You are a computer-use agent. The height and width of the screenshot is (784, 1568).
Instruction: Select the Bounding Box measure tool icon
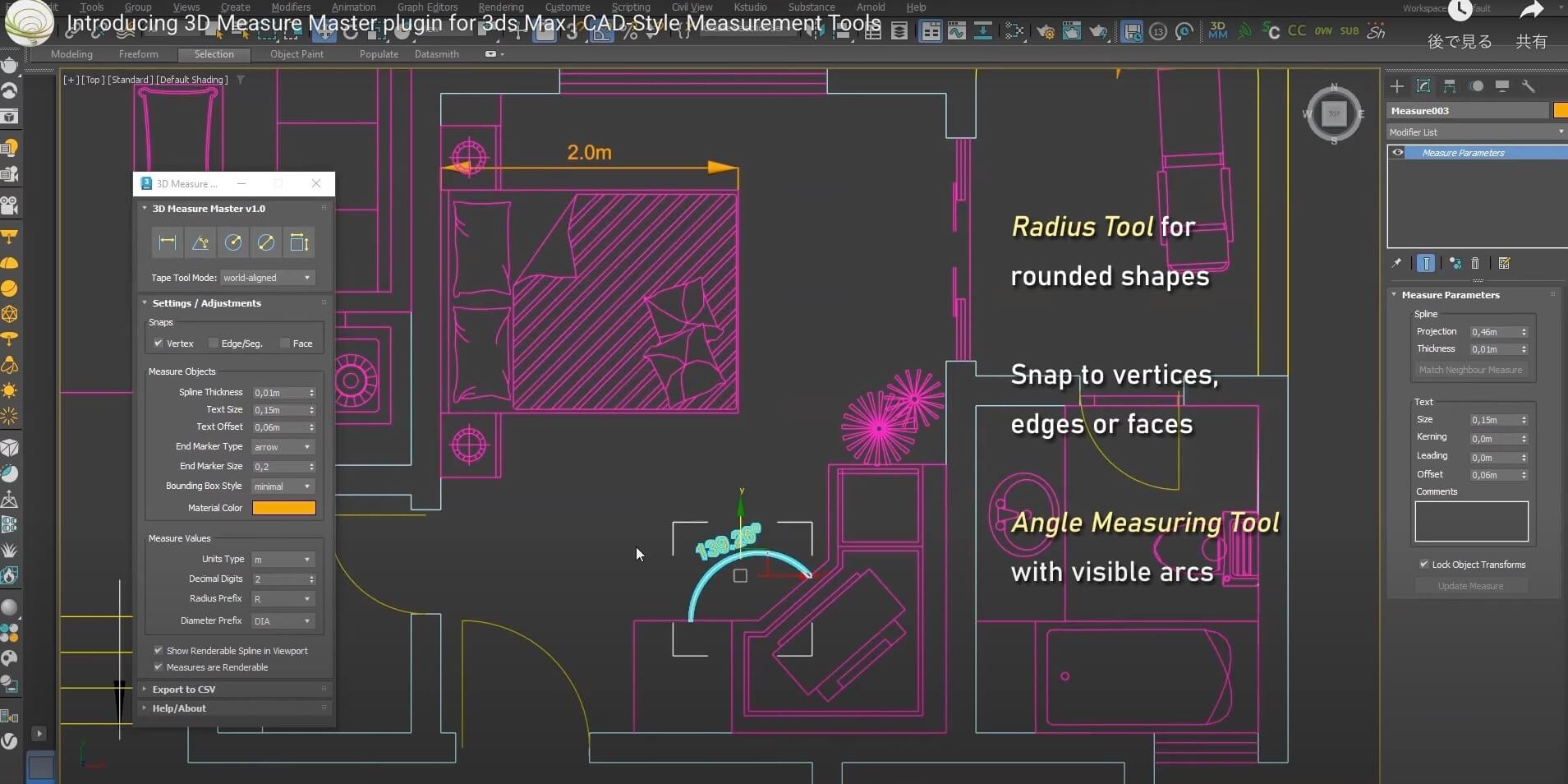(x=299, y=242)
